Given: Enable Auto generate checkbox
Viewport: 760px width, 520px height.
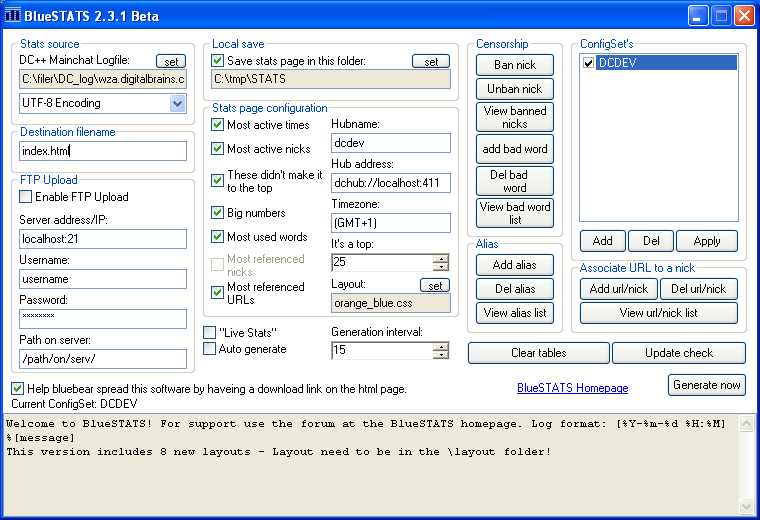Looking at the screenshot, I should point(209,349).
